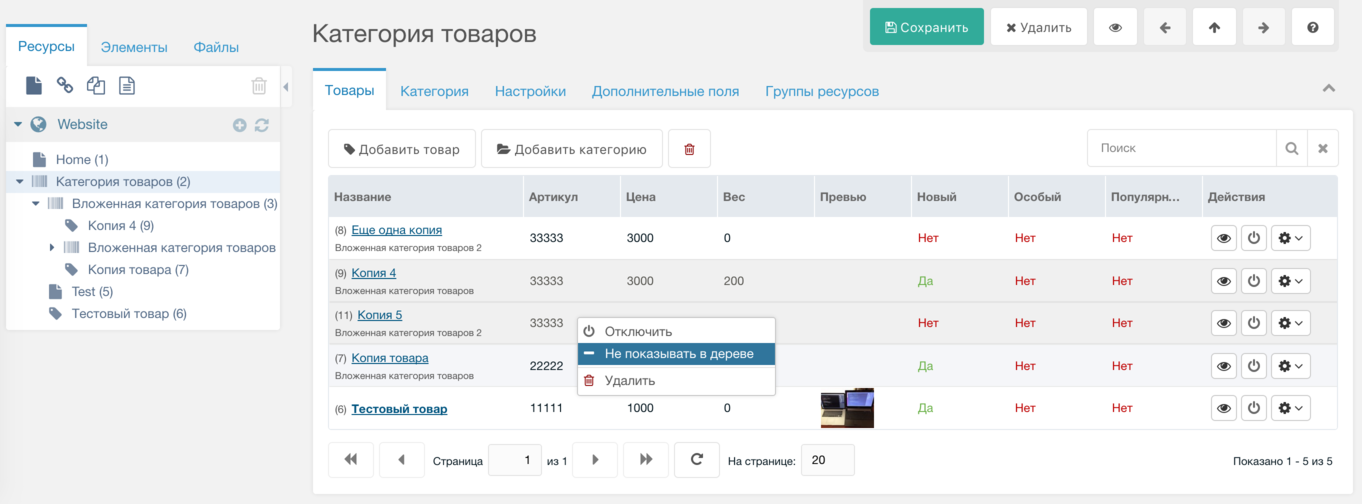
Task: Go up to the parent with the up arrow
Action: point(1214,28)
